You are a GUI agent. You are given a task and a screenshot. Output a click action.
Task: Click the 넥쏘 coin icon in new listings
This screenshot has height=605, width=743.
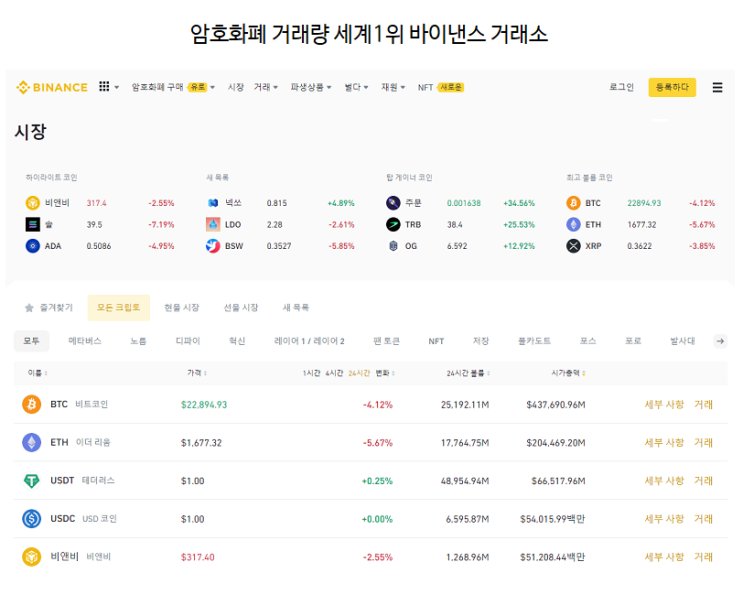click(213, 203)
